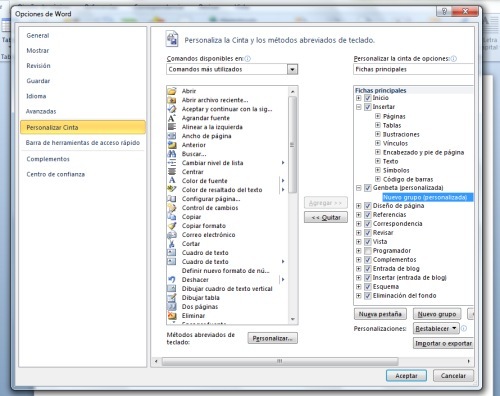This screenshot has height=396, width=500.
Task: Click the Cambiar nivel de lista icon
Action: pyautogui.click(x=172, y=163)
